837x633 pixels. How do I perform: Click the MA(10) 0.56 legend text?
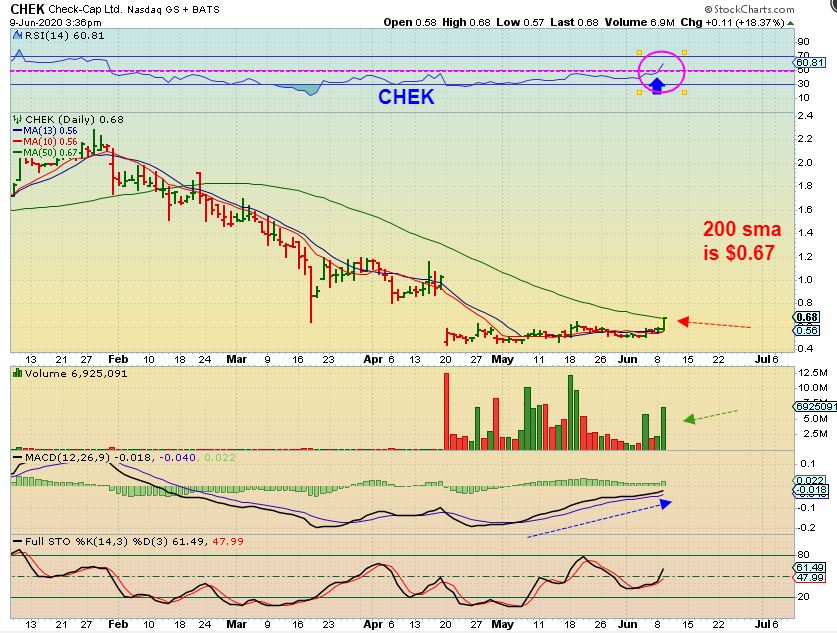[50, 142]
